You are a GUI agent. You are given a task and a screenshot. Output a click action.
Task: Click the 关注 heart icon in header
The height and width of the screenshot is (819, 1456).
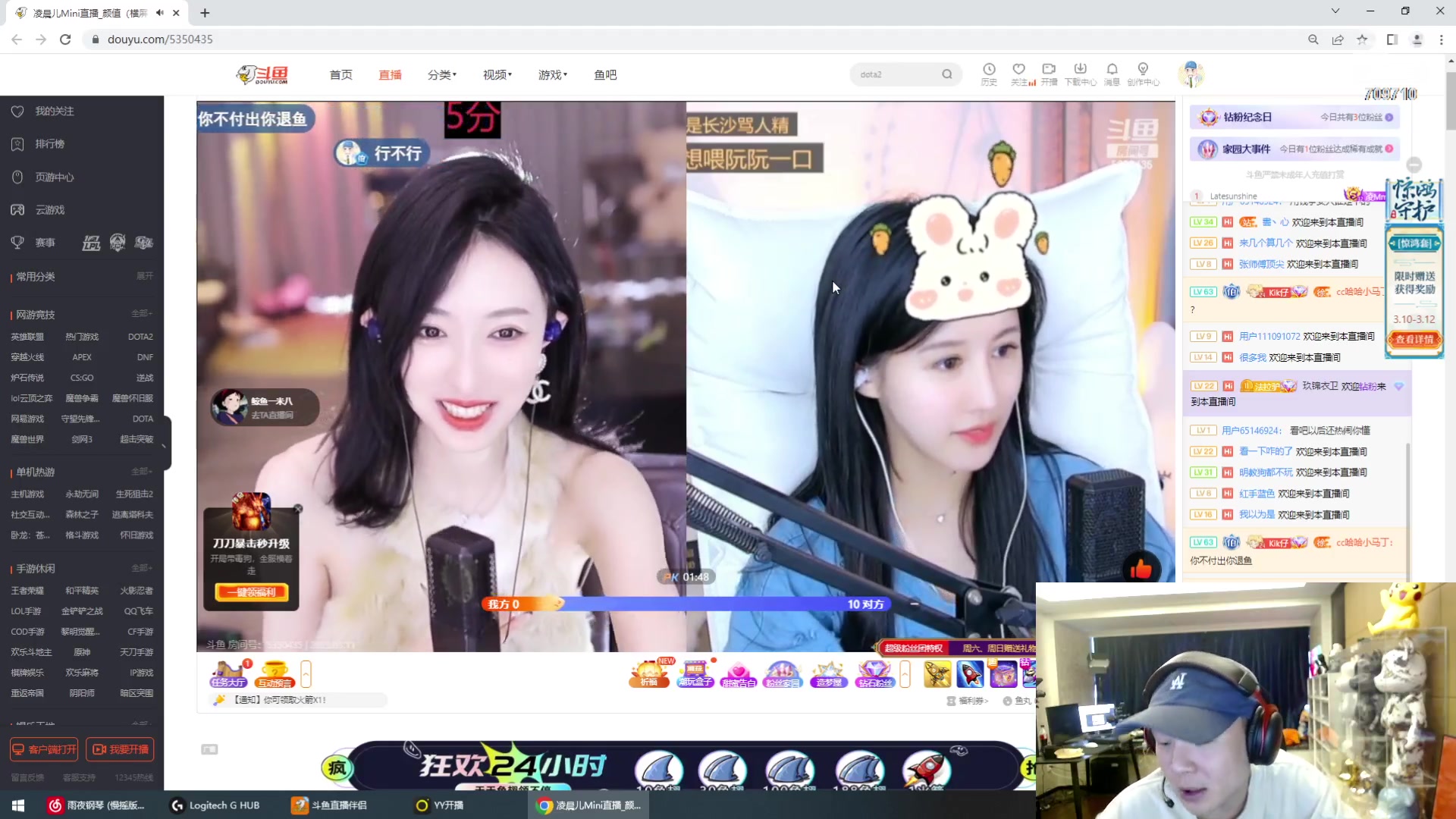click(1018, 70)
